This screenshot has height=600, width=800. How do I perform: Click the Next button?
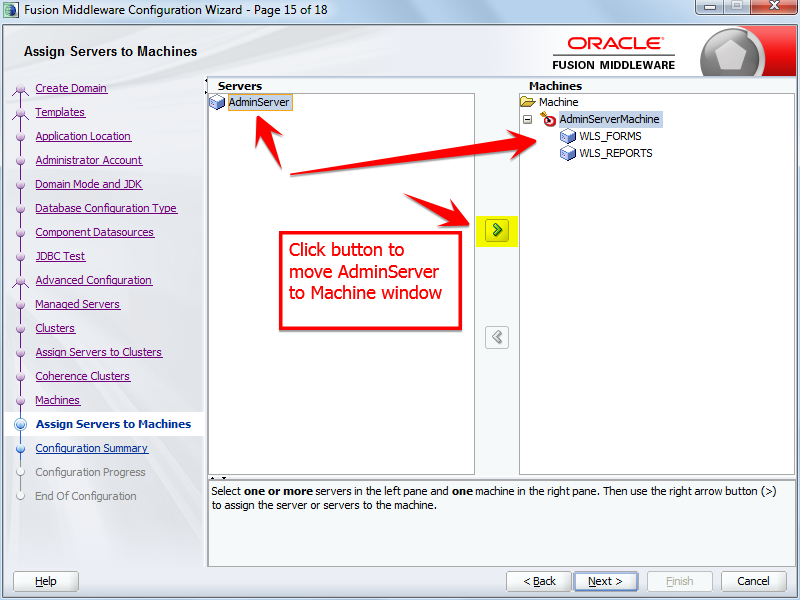606,581
